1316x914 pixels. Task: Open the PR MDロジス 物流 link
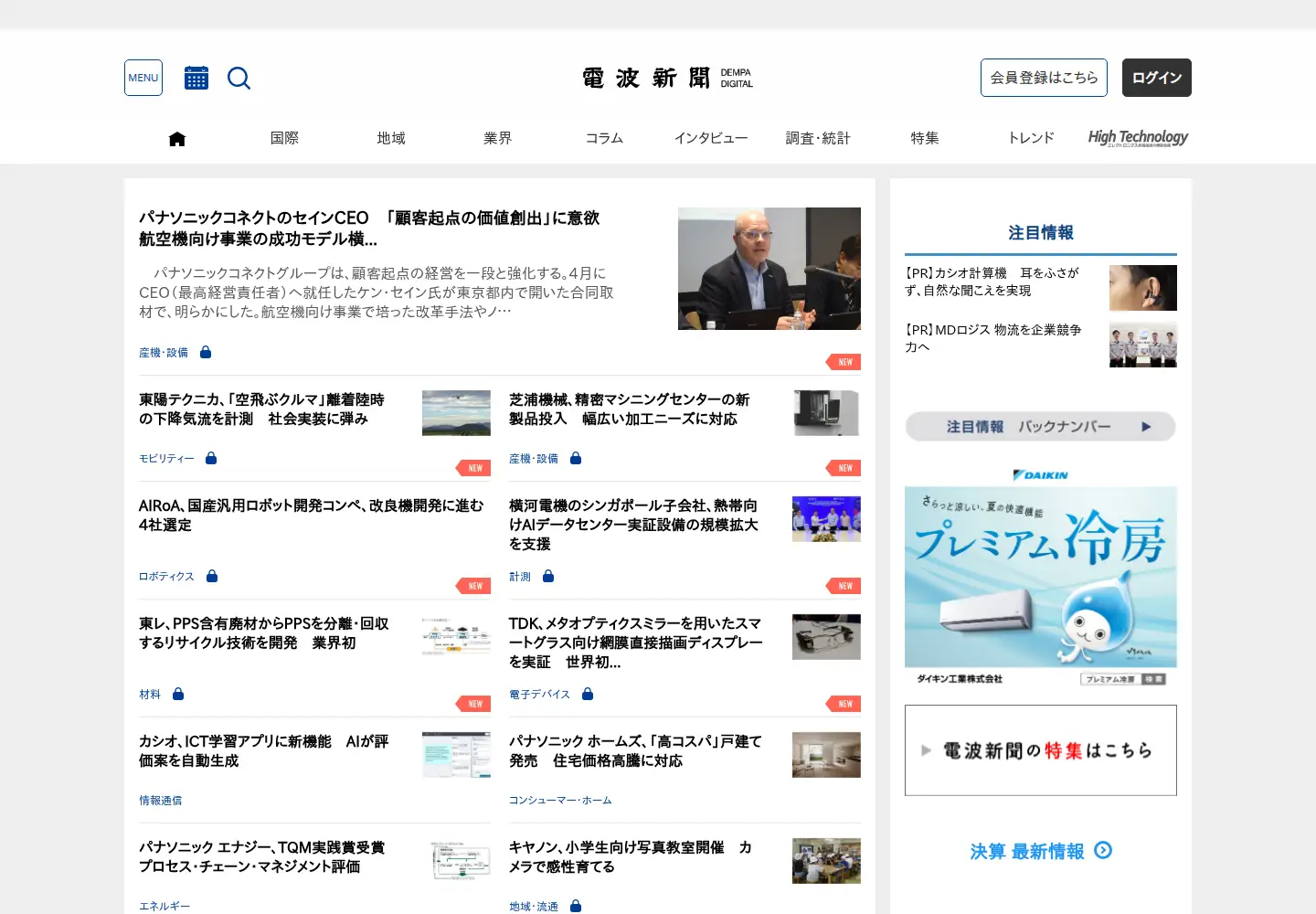point(993,338)
